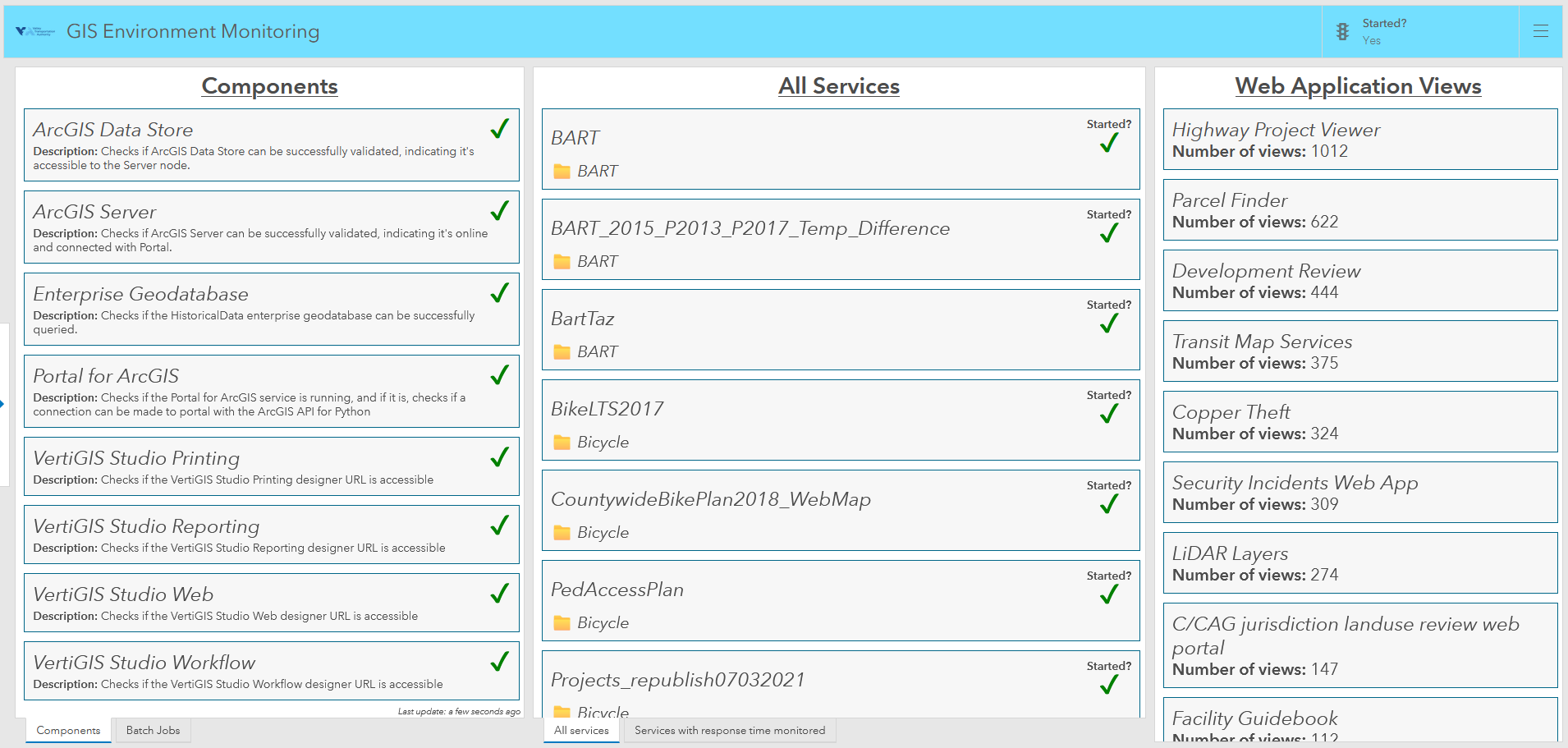Click the folder icon under BartTaz service
This screenshot has height=748, width=1568.
pos(562,352)
